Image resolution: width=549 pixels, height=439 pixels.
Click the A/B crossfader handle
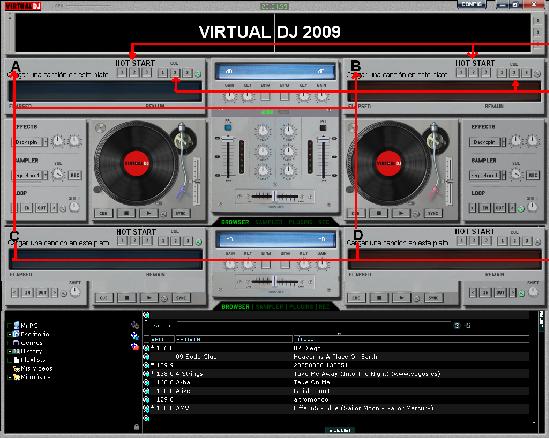coord(275,196)
